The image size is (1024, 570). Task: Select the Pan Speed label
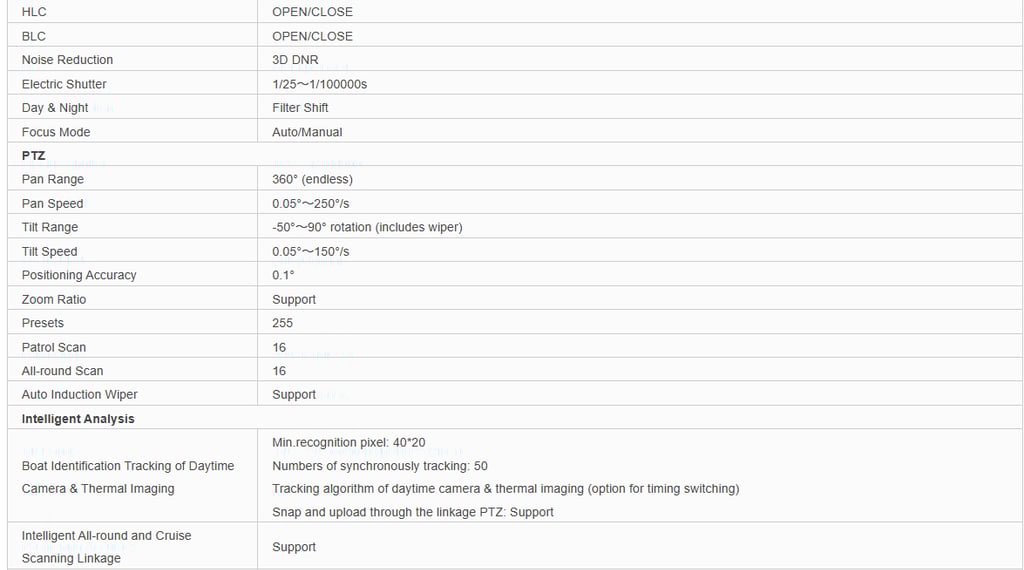tap(52, 204)
